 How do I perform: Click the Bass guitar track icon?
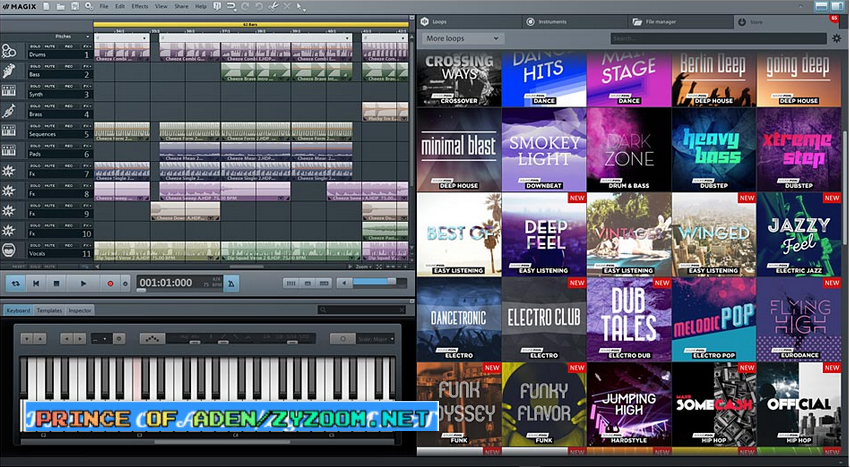[x=9, y=71]
